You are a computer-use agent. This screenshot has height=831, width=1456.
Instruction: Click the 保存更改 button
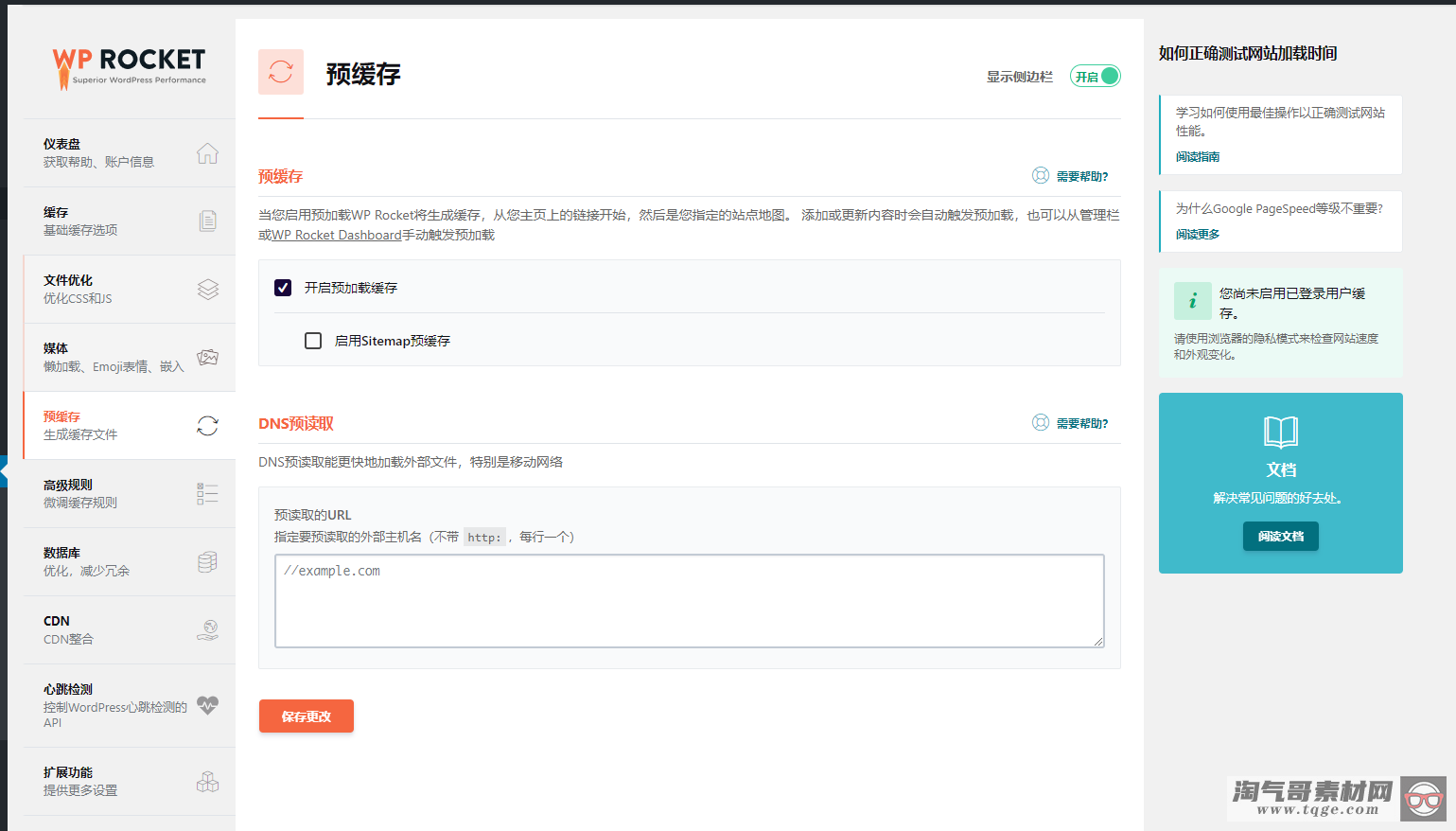click(x=307, y=716)
